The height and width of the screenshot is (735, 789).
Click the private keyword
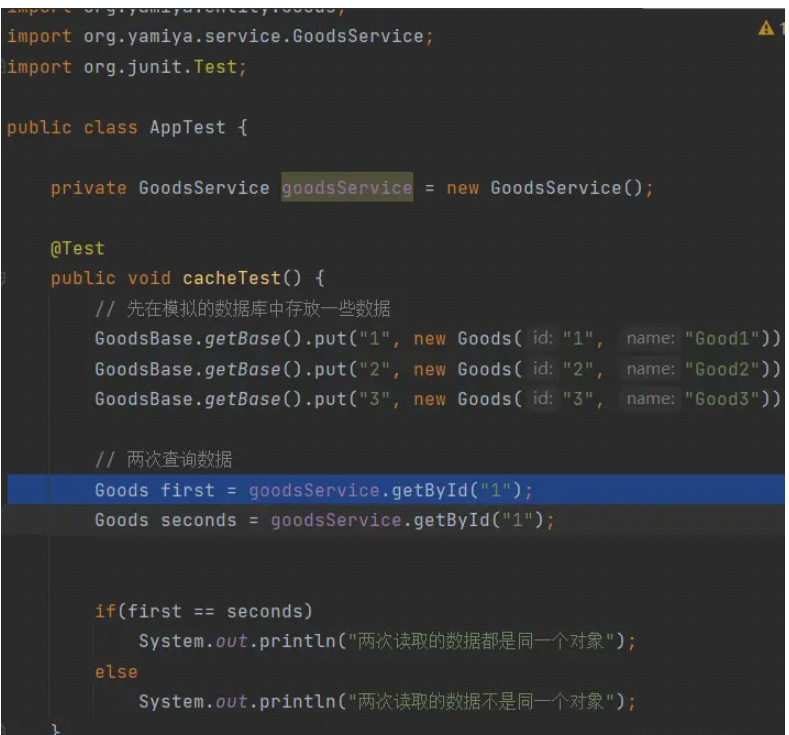(x=89, y=188)
